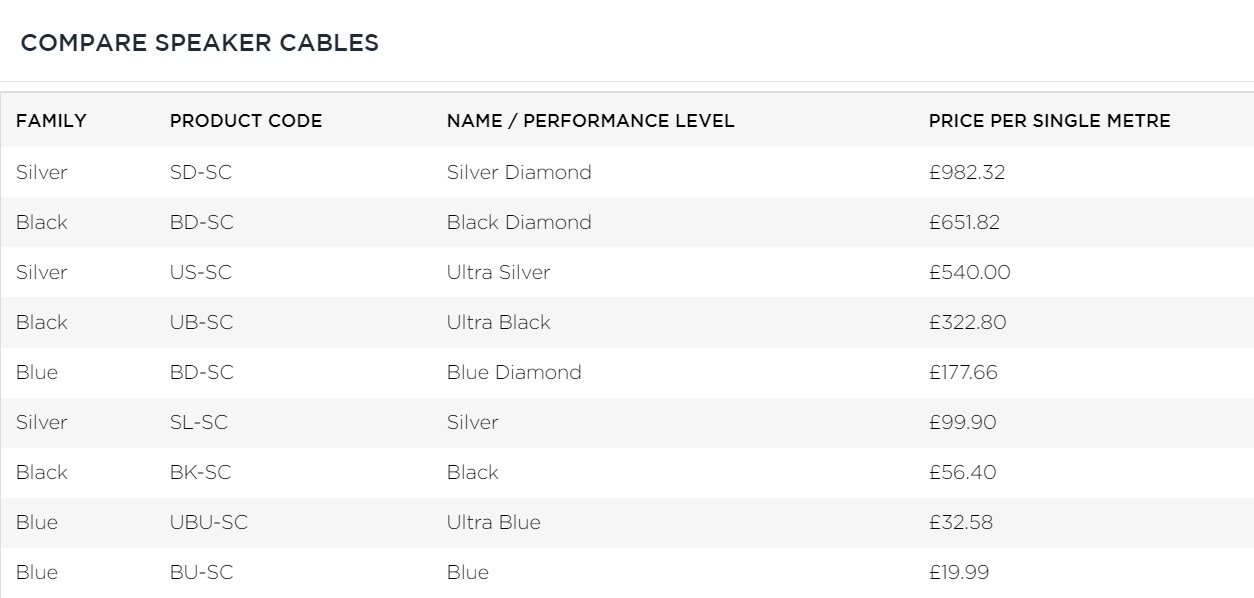The image size is (1254, 598).
Task: Select product code UBU-SC
Action: tap(208, 522)
